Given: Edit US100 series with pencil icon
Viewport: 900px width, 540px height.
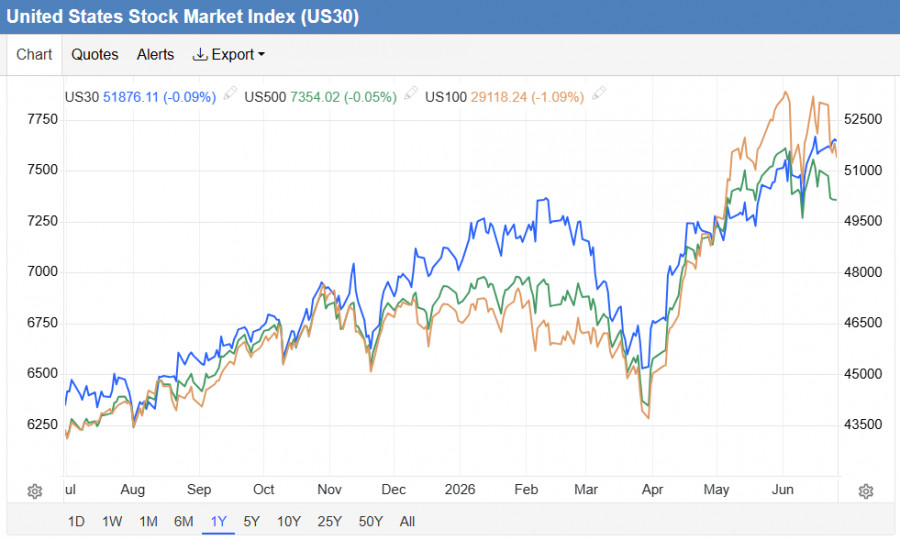Looking at the screenshot, I should coord(598,93).
